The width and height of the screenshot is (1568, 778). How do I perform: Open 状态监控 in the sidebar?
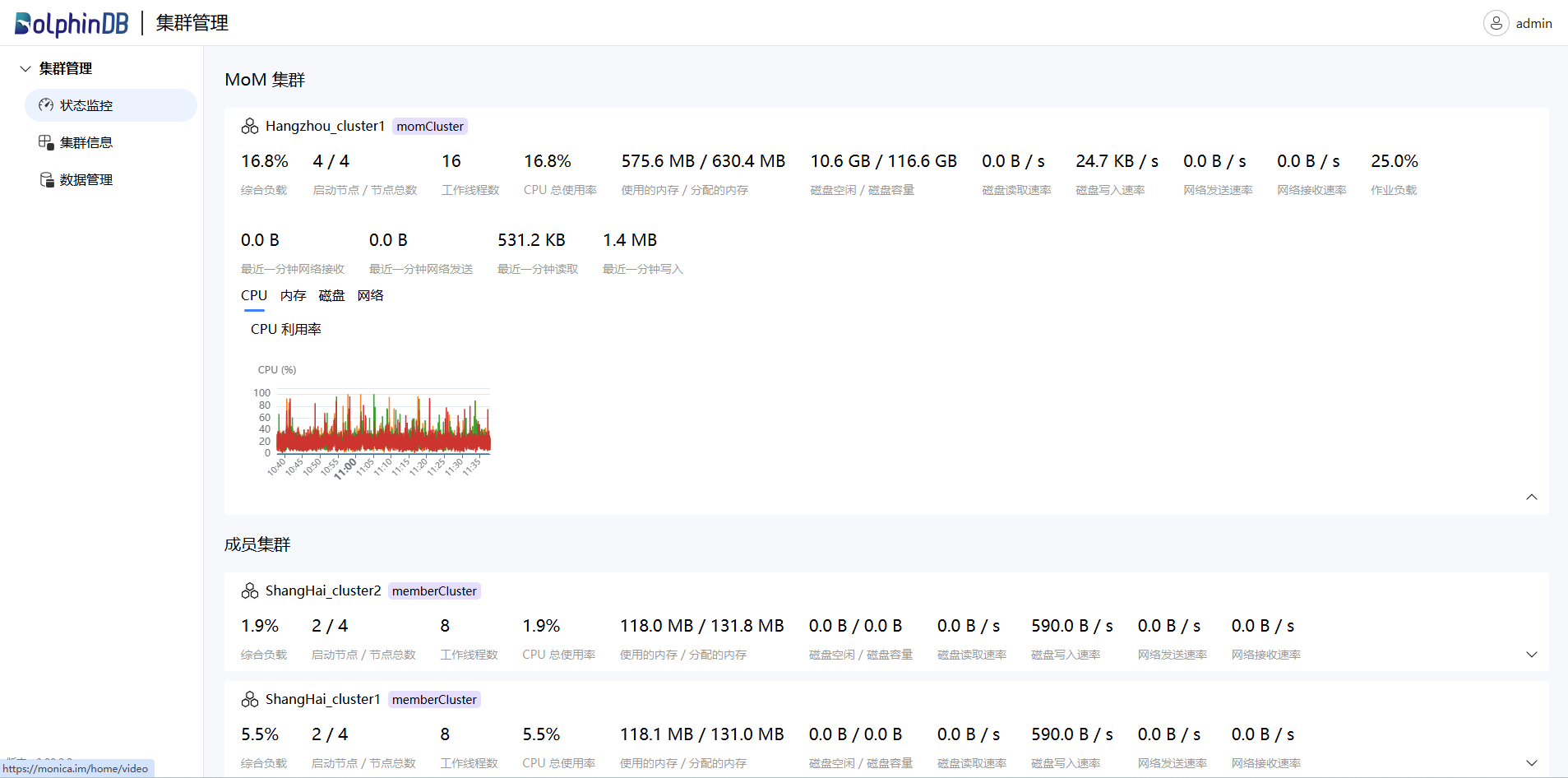111,105
